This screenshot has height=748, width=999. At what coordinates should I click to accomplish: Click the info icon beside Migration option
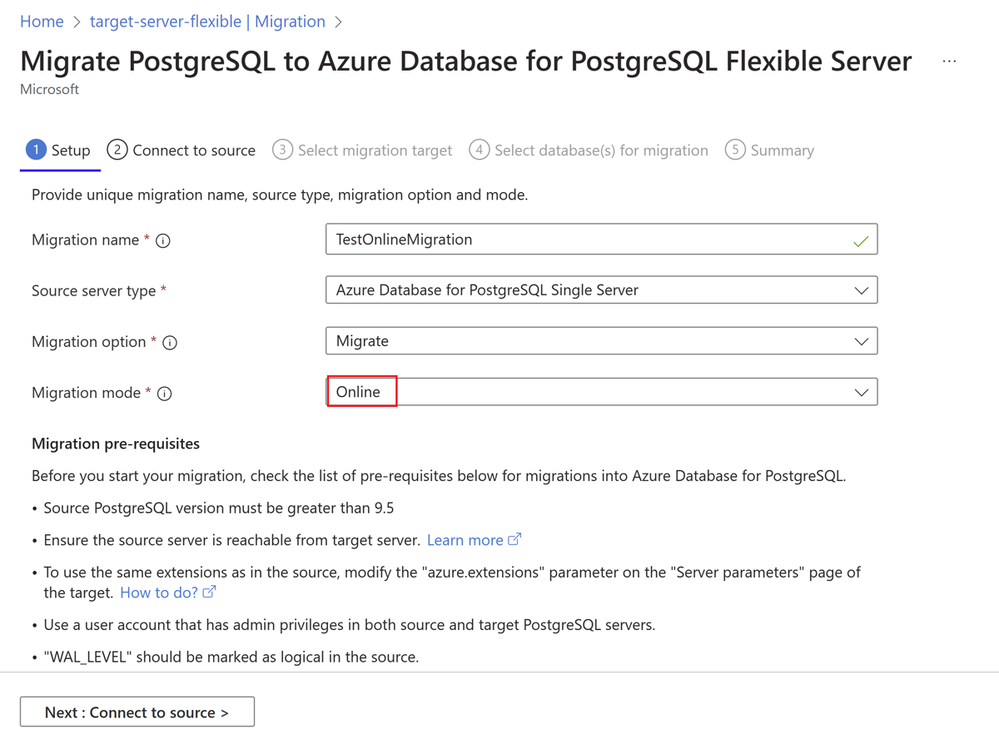pos(169,343)
